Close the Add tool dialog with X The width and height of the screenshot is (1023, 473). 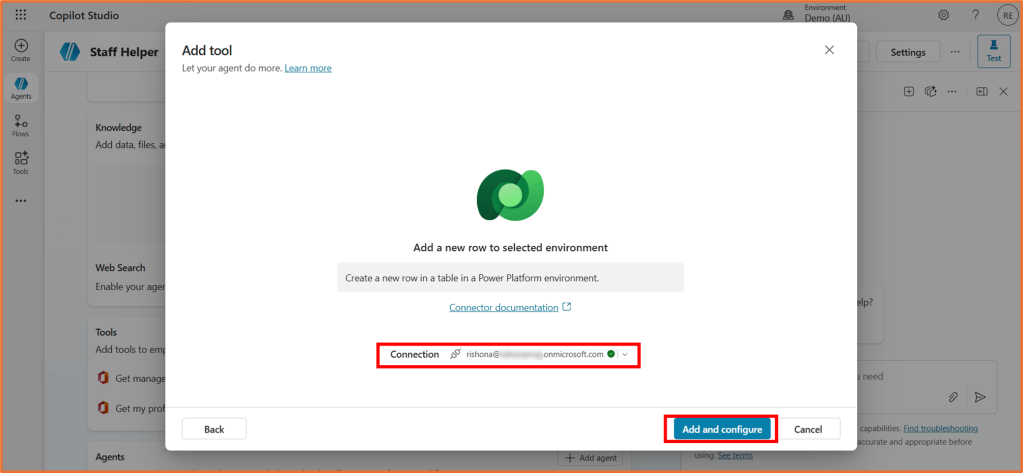829,50
